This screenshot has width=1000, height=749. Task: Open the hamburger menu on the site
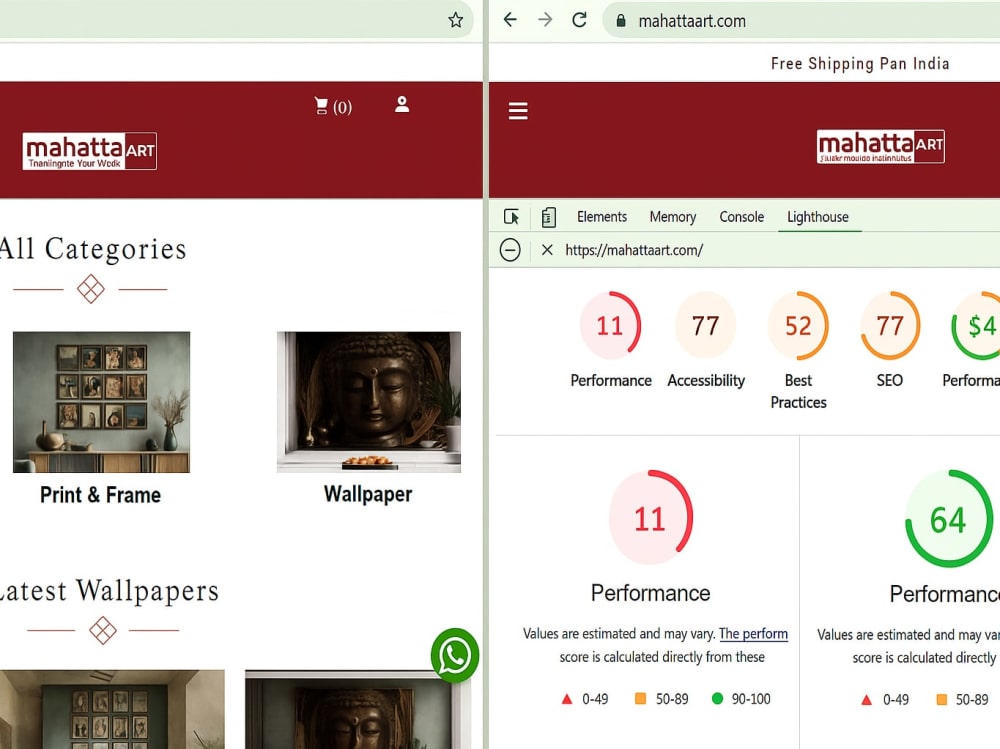518,111
